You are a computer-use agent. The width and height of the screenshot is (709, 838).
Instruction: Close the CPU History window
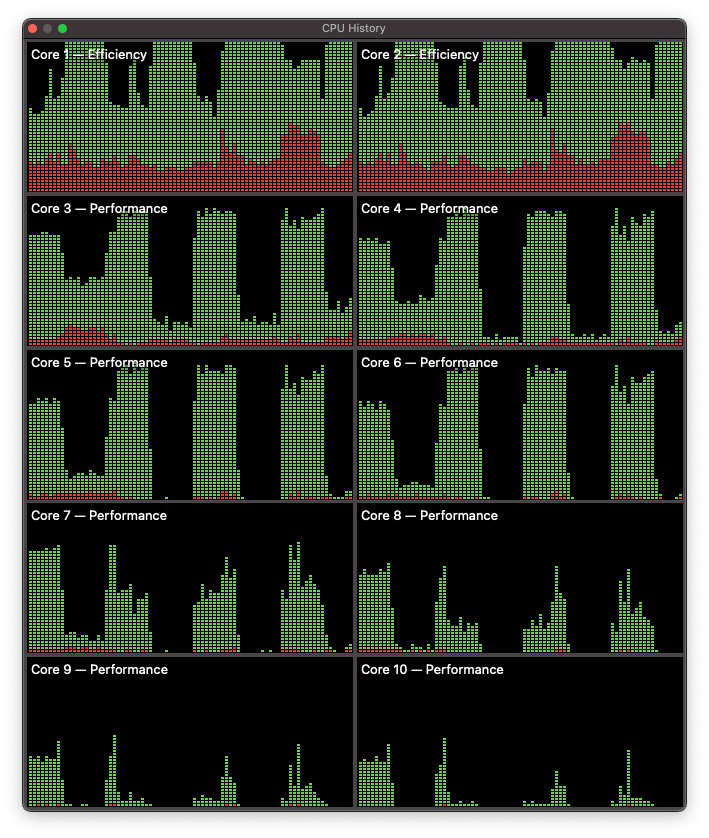pyautogui.click(x=33, y=28)
